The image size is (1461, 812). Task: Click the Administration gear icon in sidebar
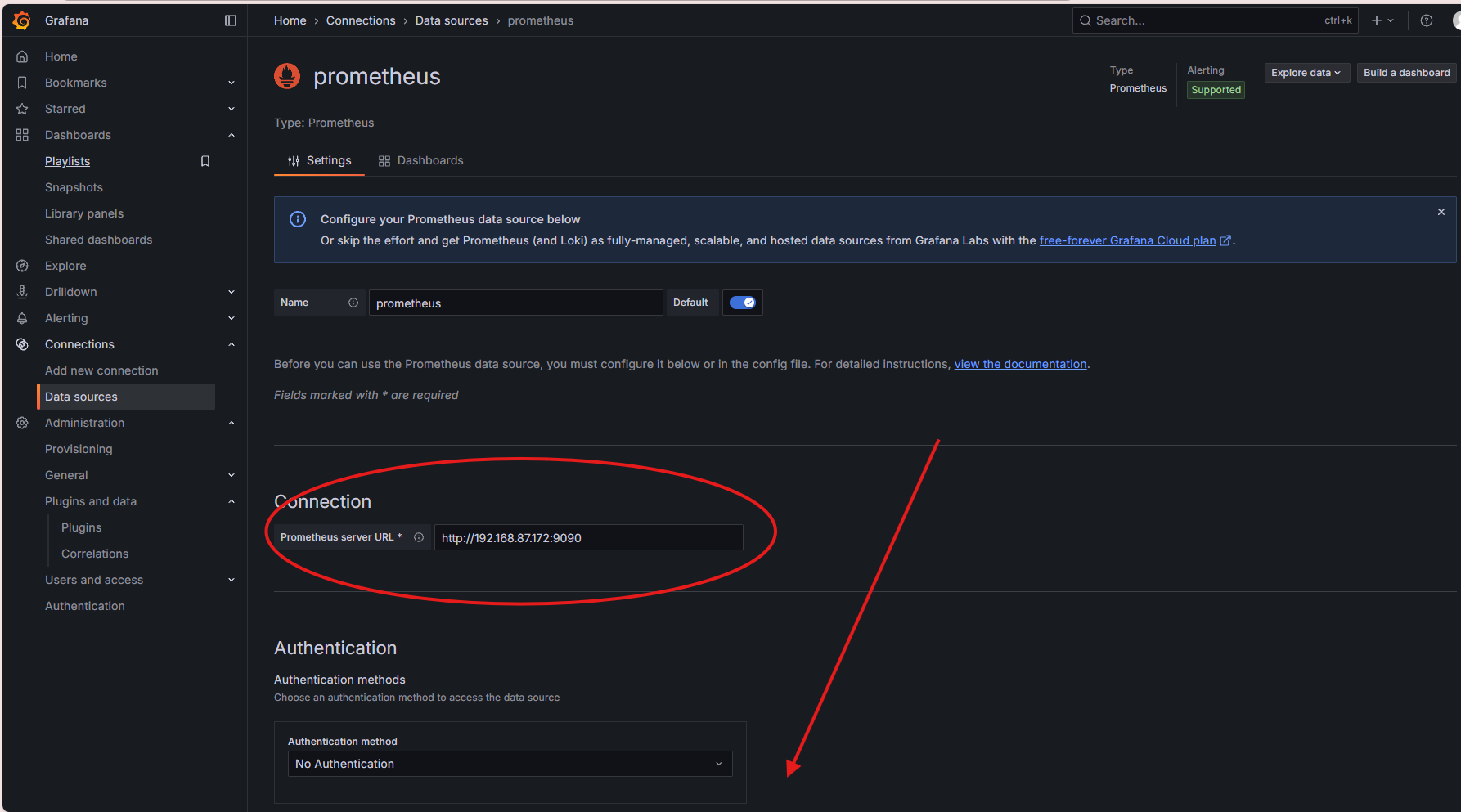22,423
